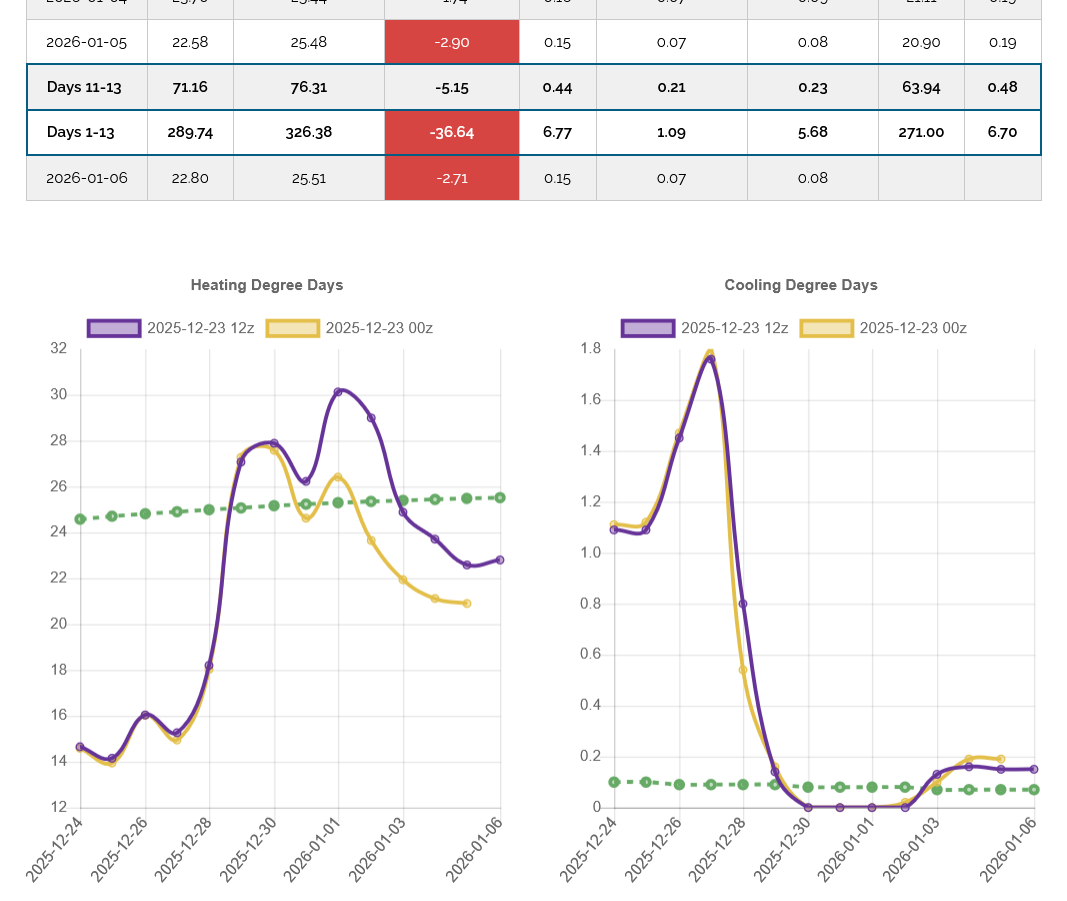This screenshot has height=901, width=1067.
Task: Click the last purple point on the cooling chart
Action: pyautogui.click(x=1034, y=769)
